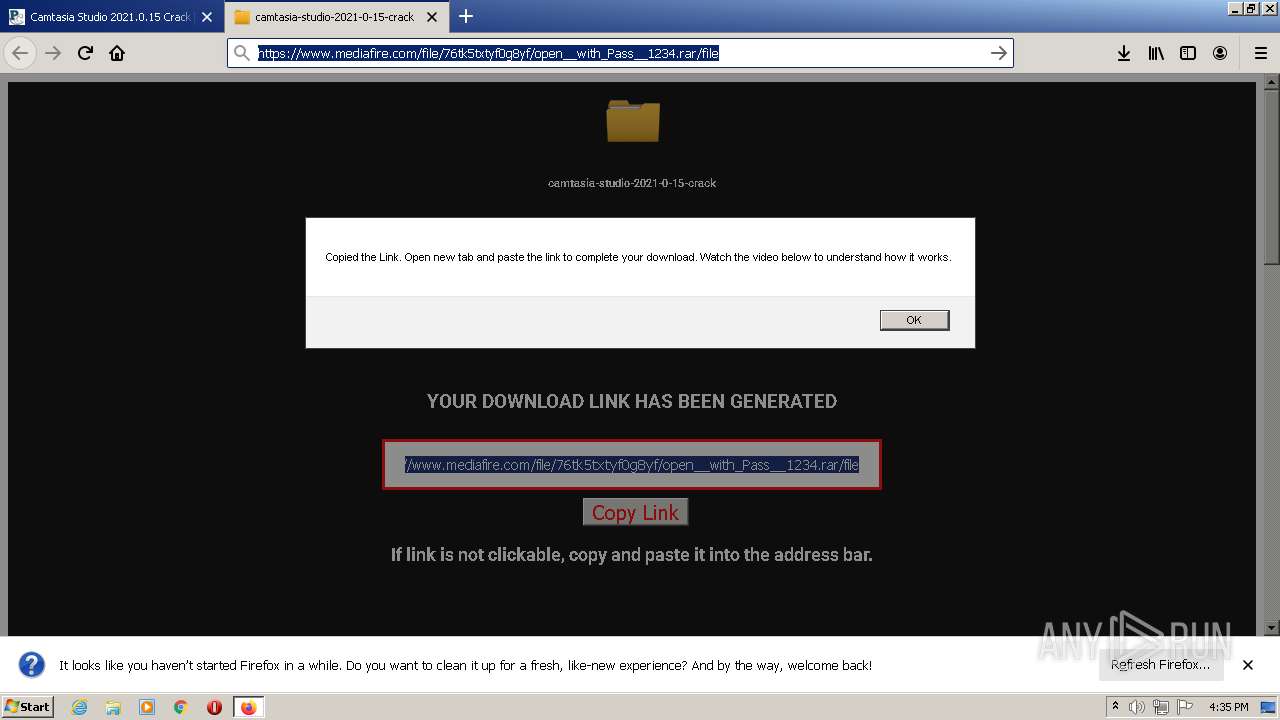
Task: Click the browser Forward arrow
Action: (53, 53)
